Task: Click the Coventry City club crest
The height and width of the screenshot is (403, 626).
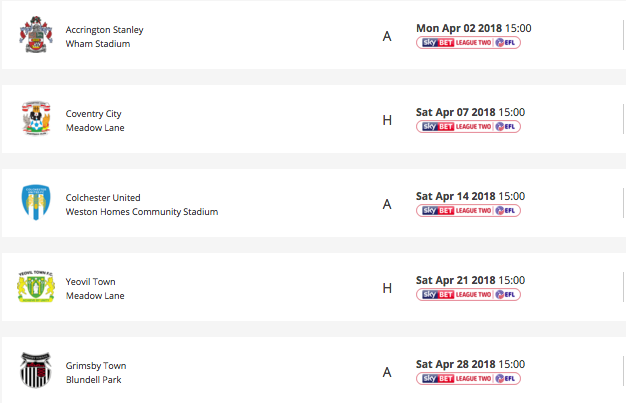Action: click(35, 119)
